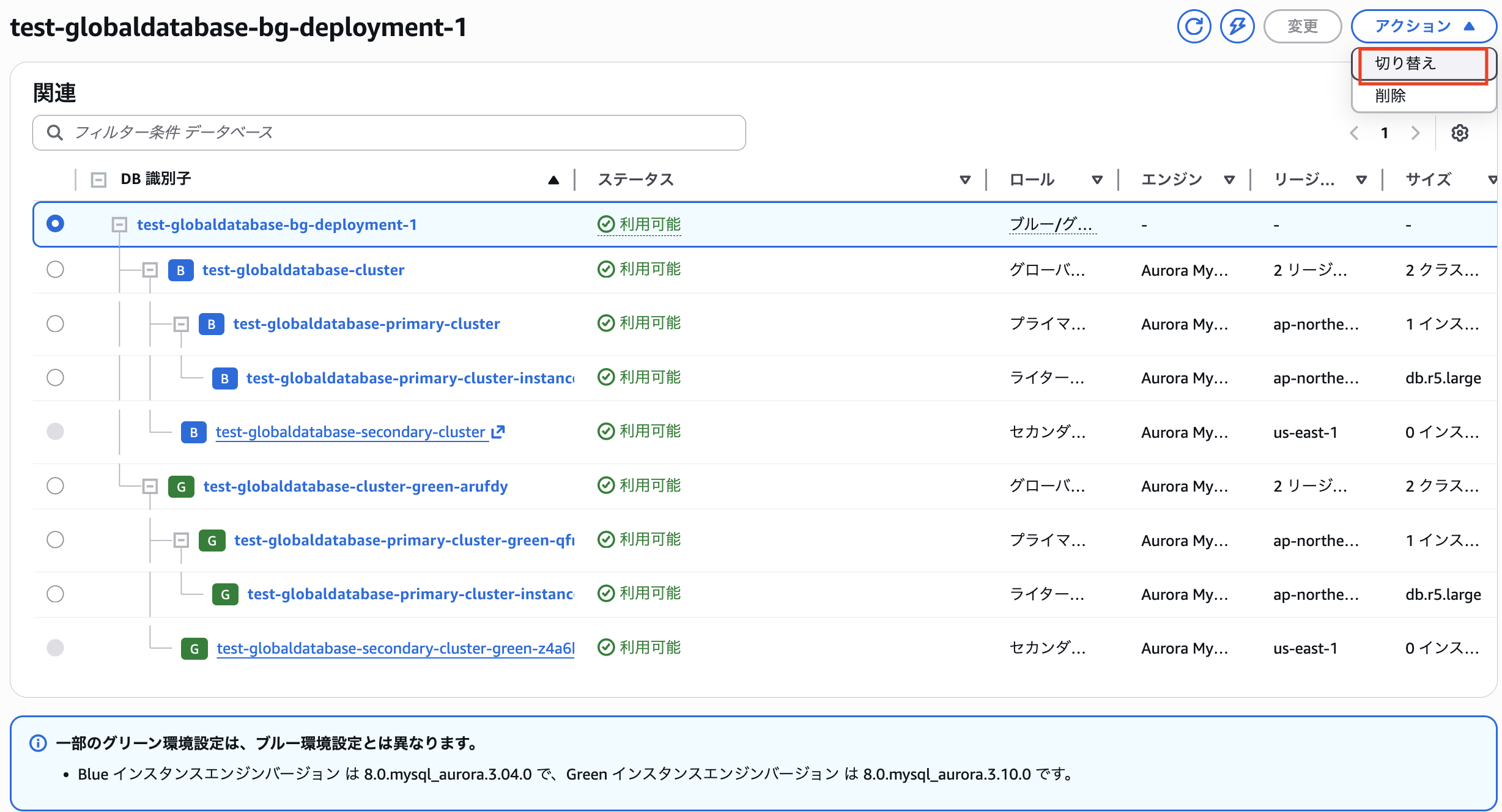Click green G badge of cluster-green-arufdy
Image resolution: width=1502 pixels, height=812 pixels.
pos(181,486)
